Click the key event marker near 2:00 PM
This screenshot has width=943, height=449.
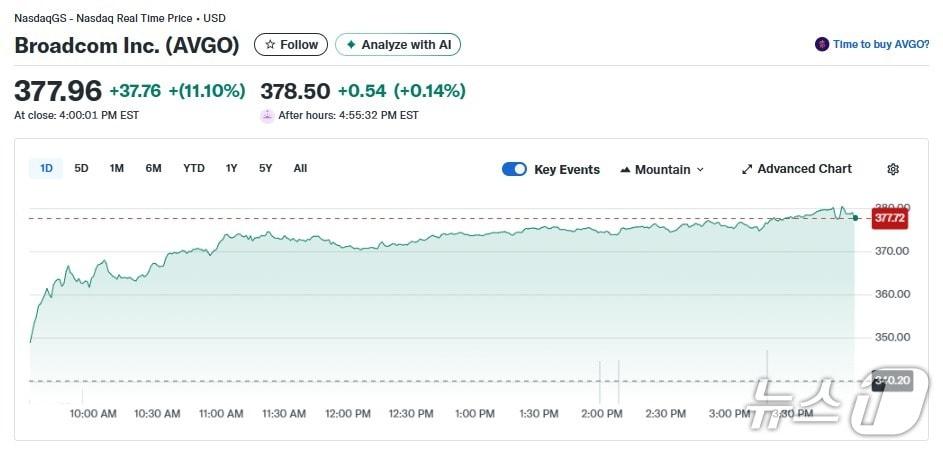600,382
